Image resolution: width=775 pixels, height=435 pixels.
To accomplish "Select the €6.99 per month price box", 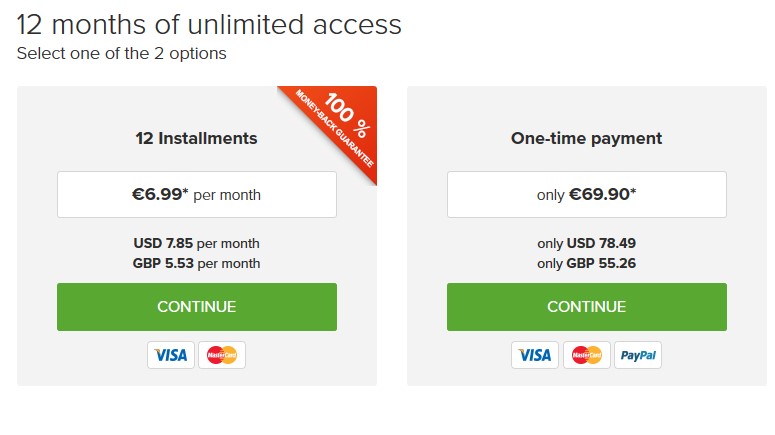I will [197, 194].
